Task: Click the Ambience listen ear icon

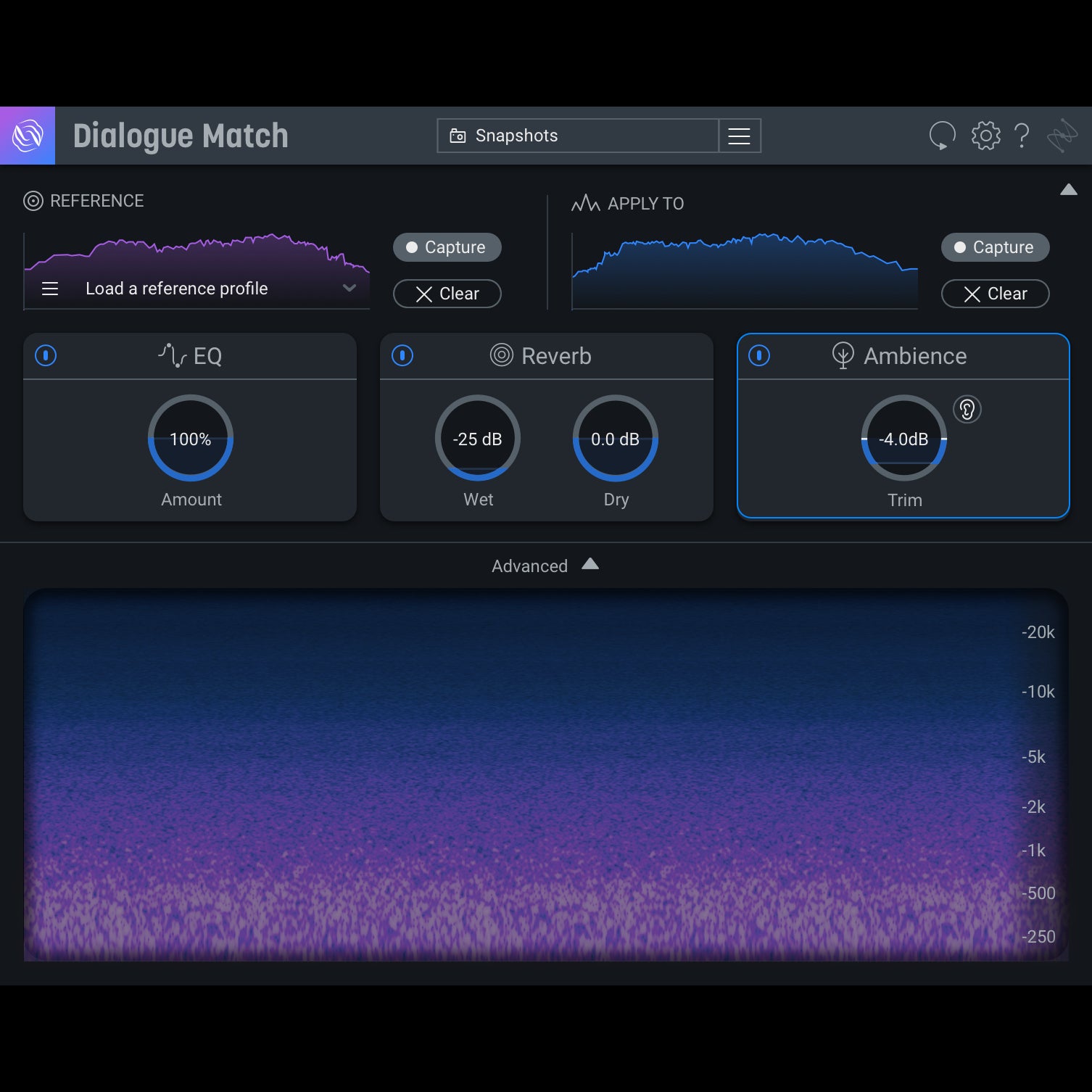Action: (967, 410)
